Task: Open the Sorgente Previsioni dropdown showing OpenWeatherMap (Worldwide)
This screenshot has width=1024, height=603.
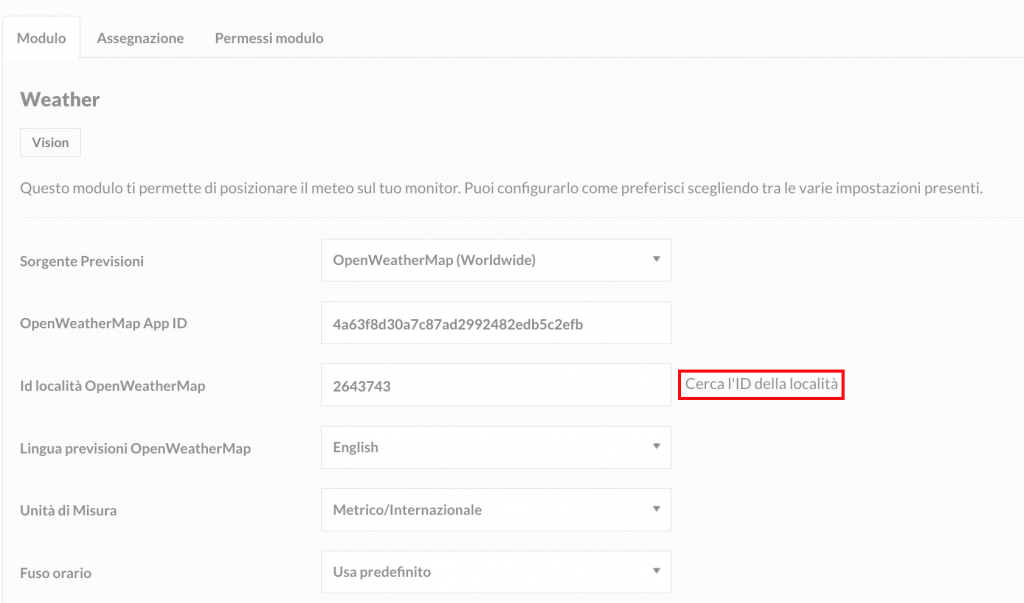Action: (496, 260)
